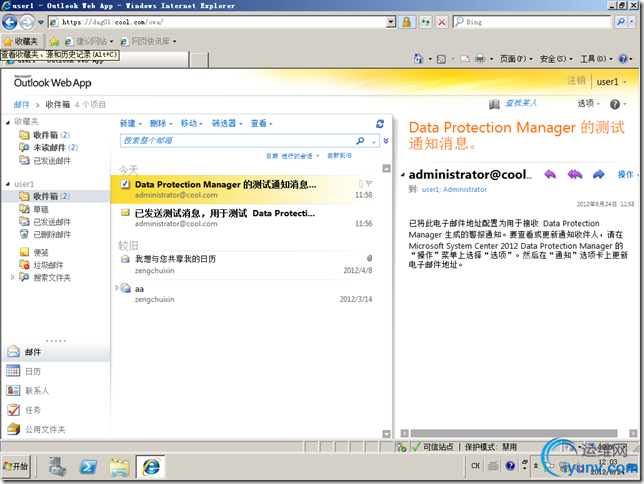Click the PowerShell icon on the taskbar

[x=88, y=467]
